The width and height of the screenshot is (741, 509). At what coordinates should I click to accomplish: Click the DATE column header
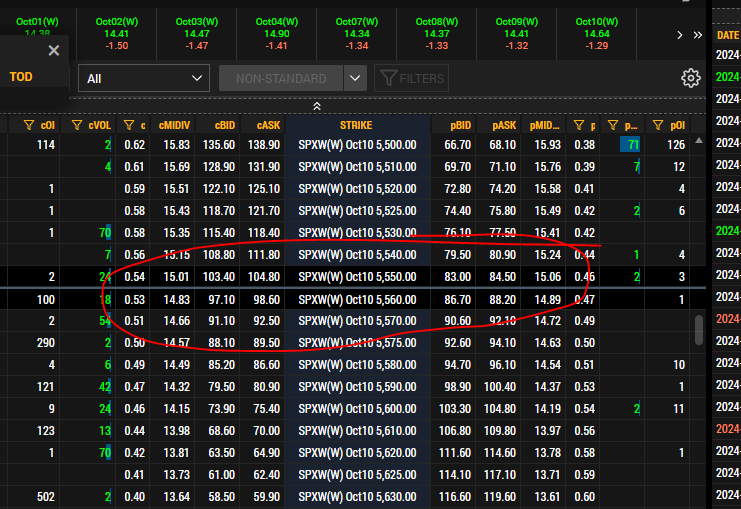(728, 35)
